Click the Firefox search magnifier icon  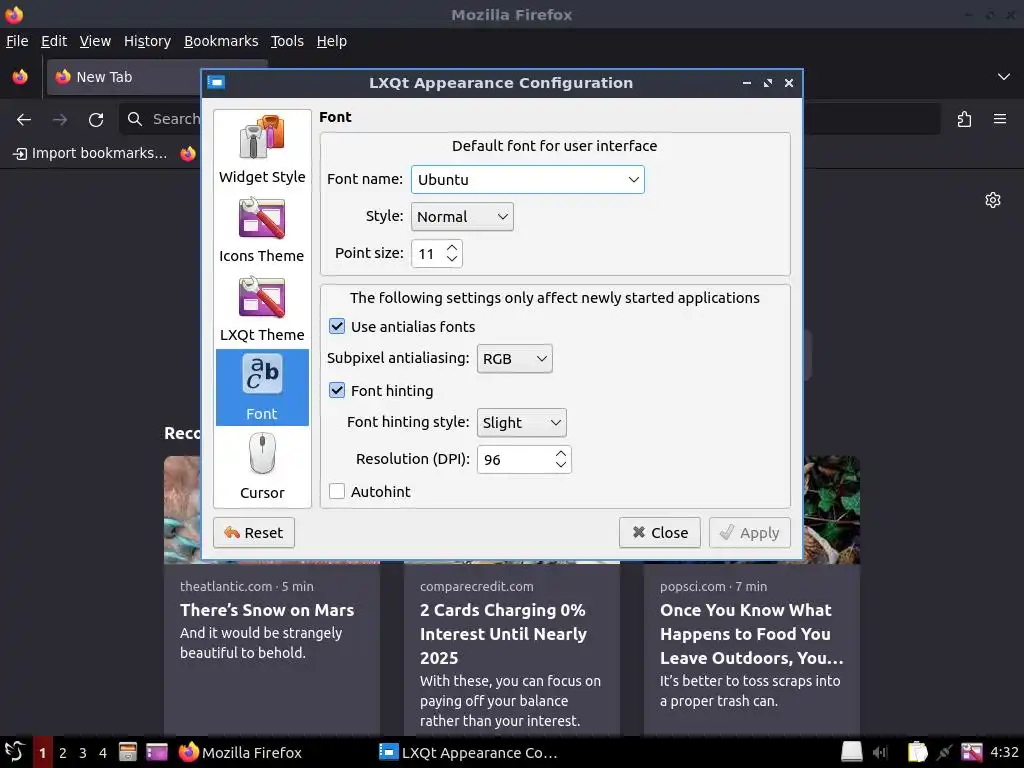(x=135, y=119)
